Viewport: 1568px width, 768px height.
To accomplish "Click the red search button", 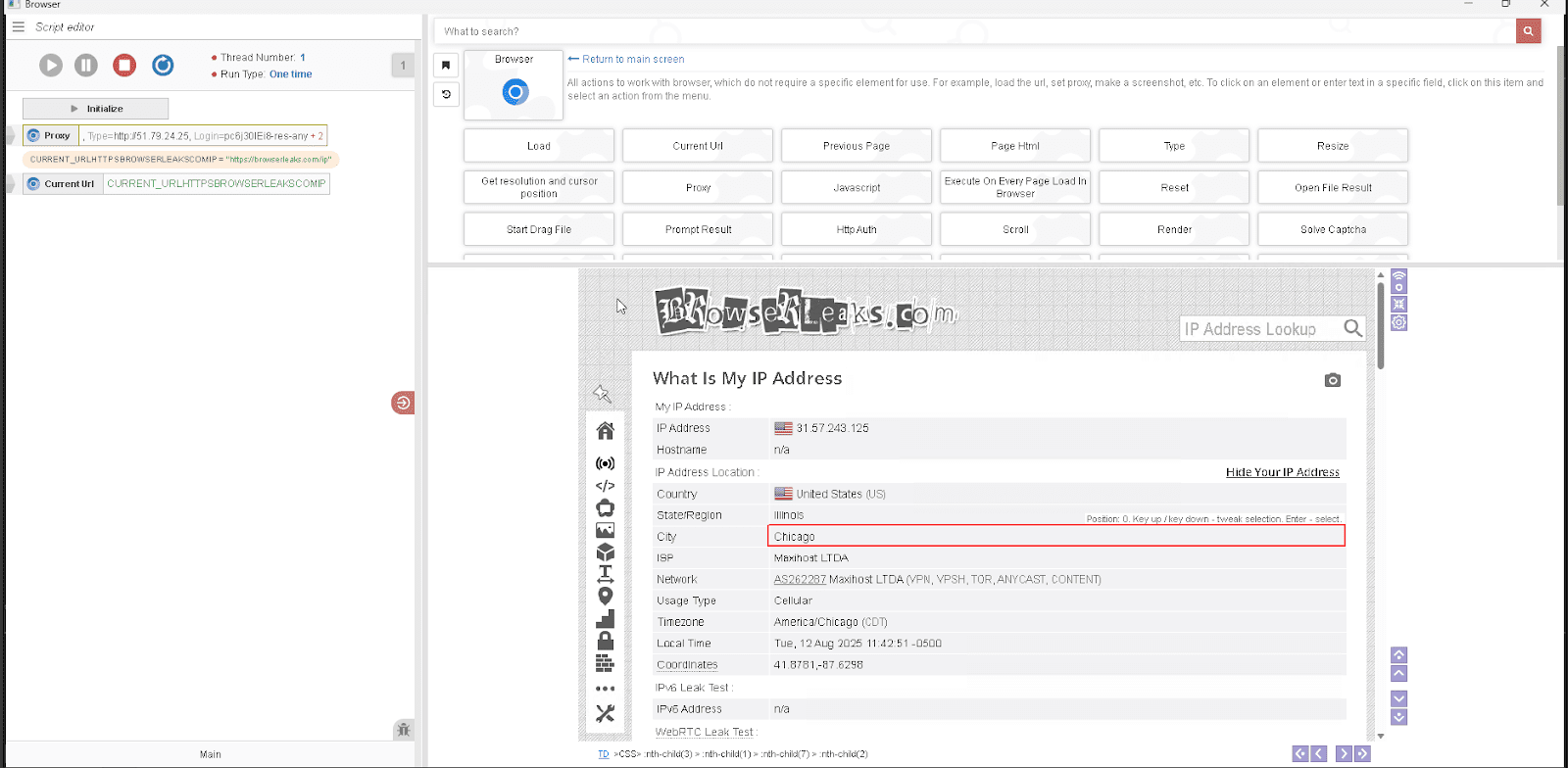I will click(1528, 31).
